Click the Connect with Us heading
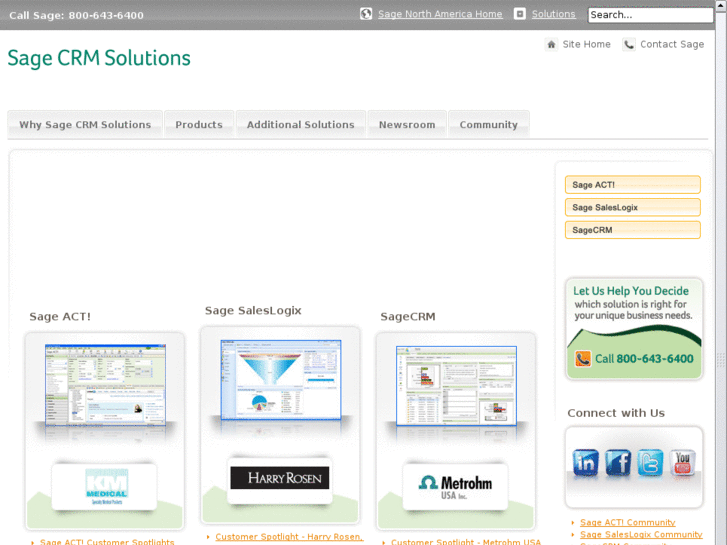727x545 pixels. coord(616,413)
